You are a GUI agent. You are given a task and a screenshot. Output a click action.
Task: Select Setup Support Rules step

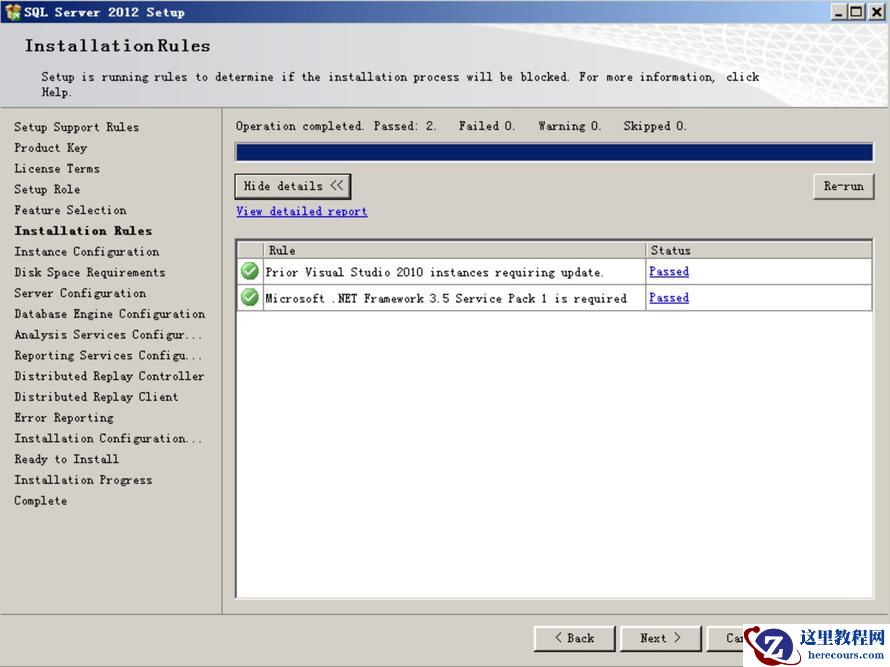pyautogui.click(x=77, y=127)
